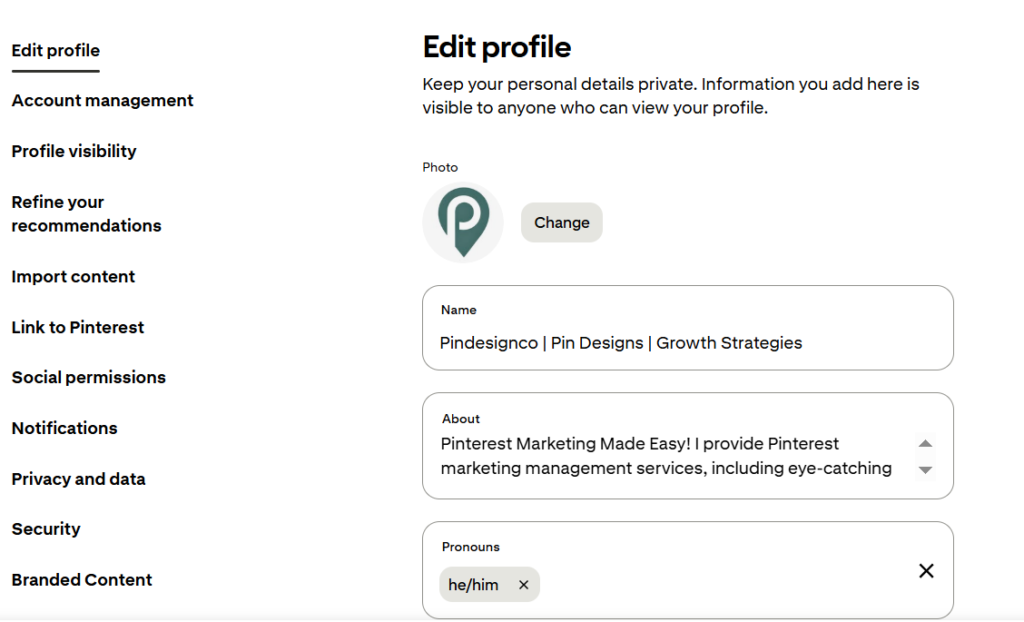Screen dimensions: 1024x622
Task: Click into the About text area
Action: coord(688,446)
